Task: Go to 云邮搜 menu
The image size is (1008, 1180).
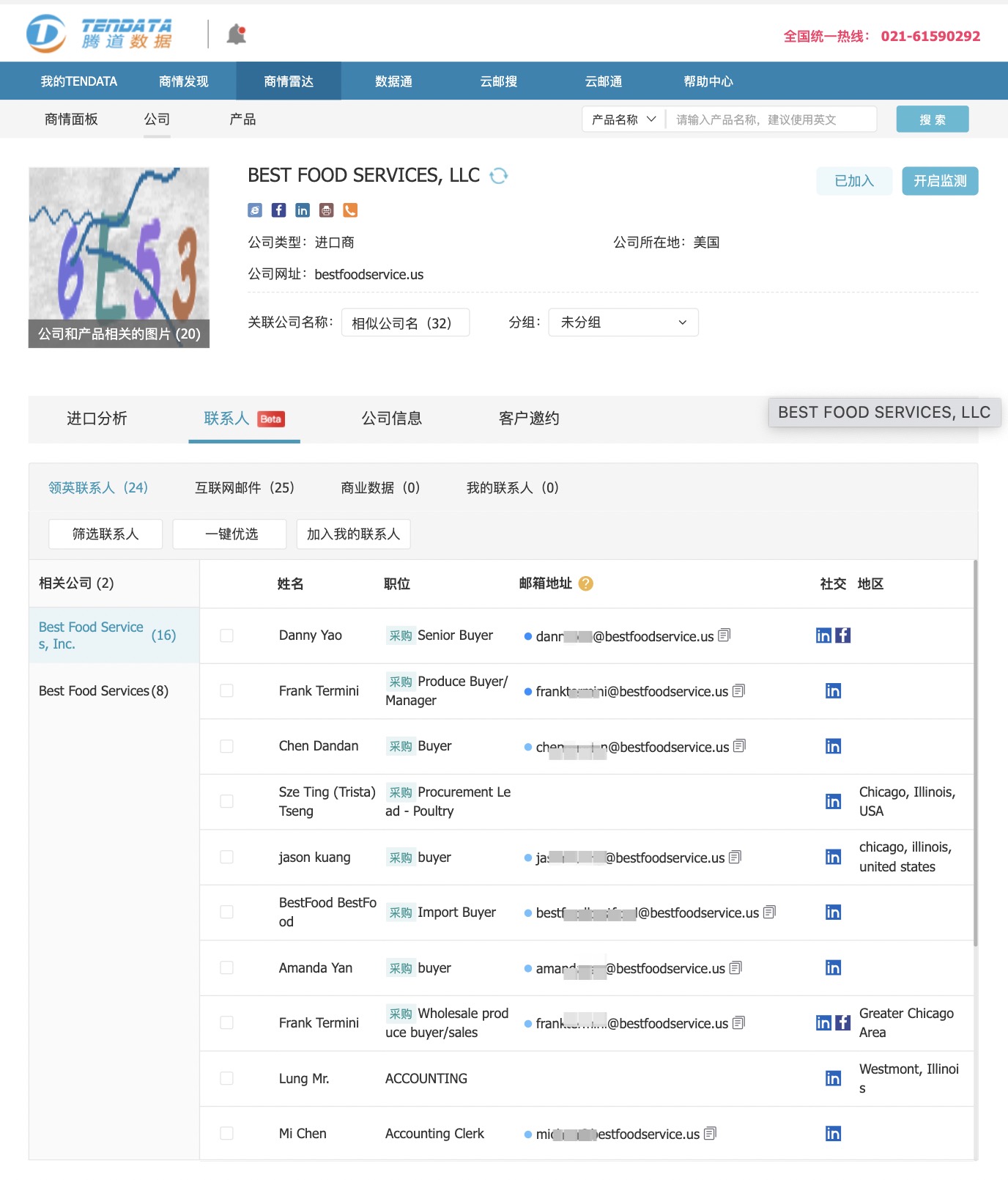Action: pos(499,81)
